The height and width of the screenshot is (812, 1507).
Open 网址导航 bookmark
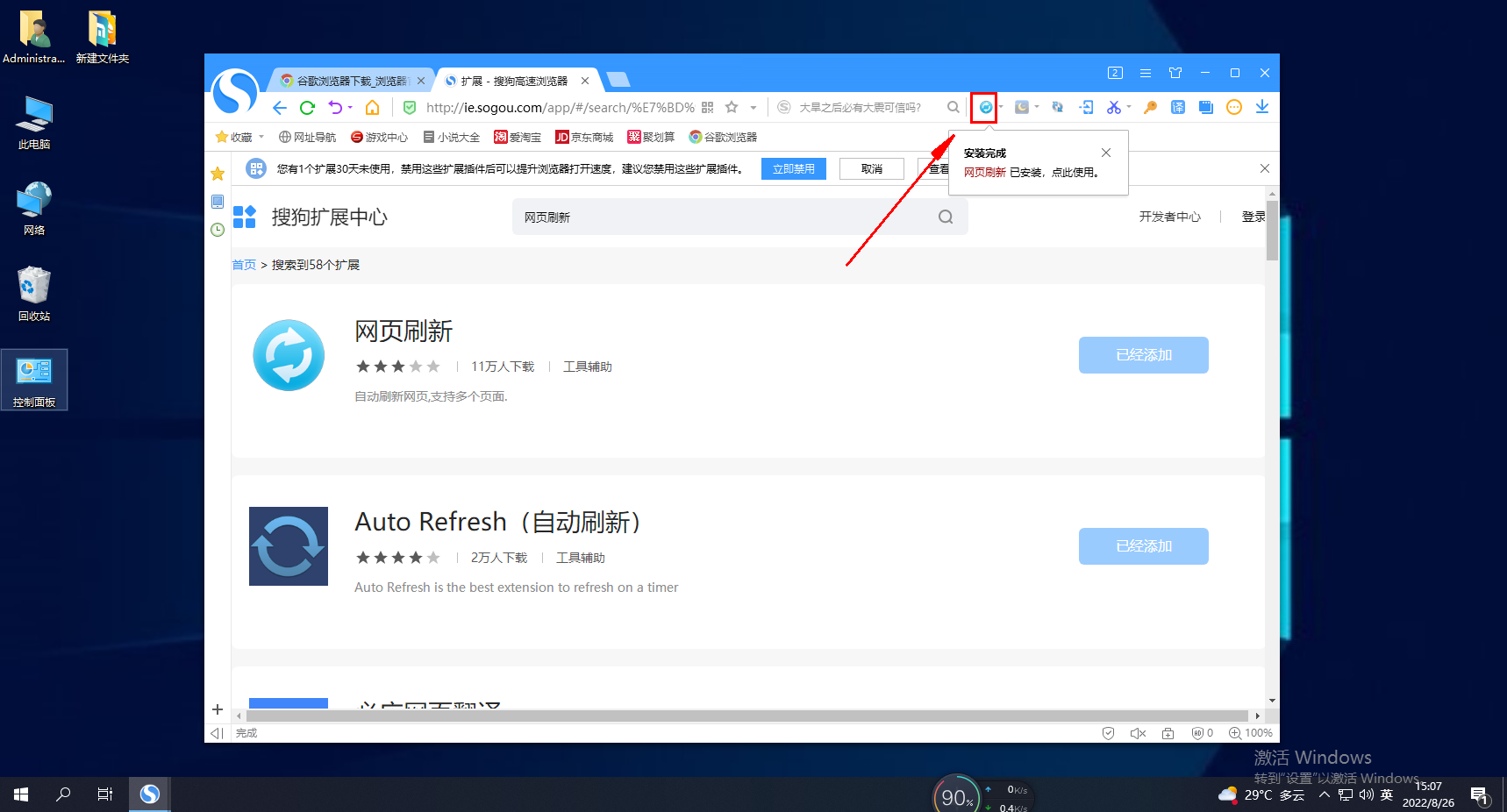307,137
